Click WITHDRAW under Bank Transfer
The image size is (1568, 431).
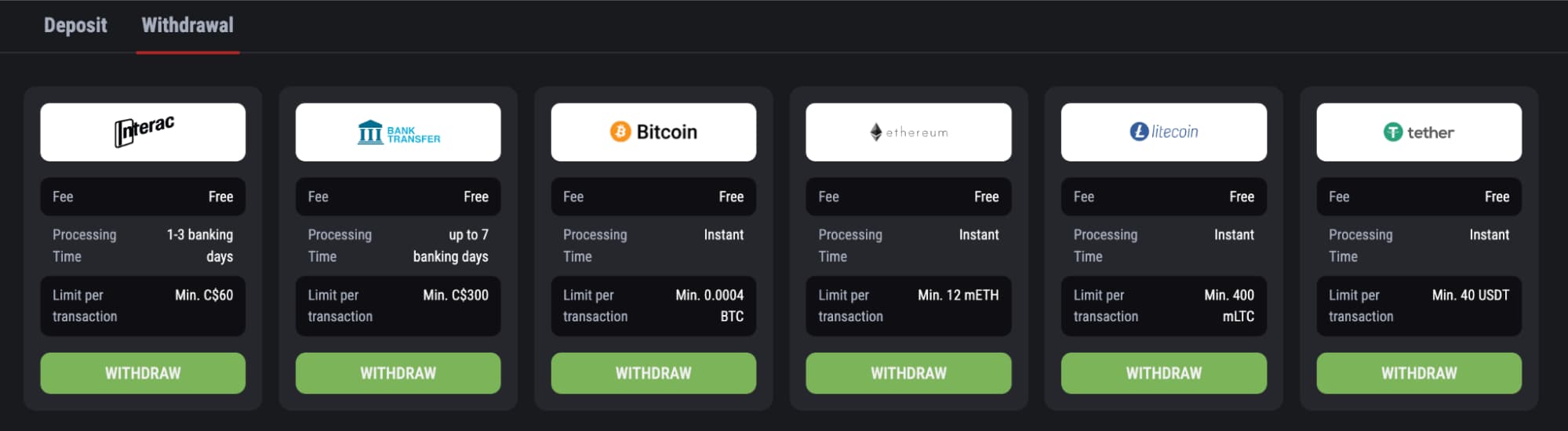398,373
